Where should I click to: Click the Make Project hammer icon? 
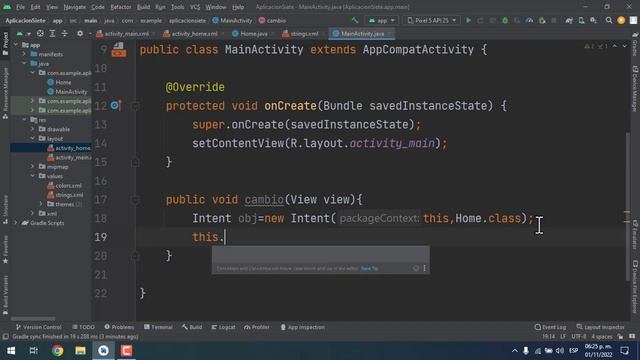pos(355,20)
